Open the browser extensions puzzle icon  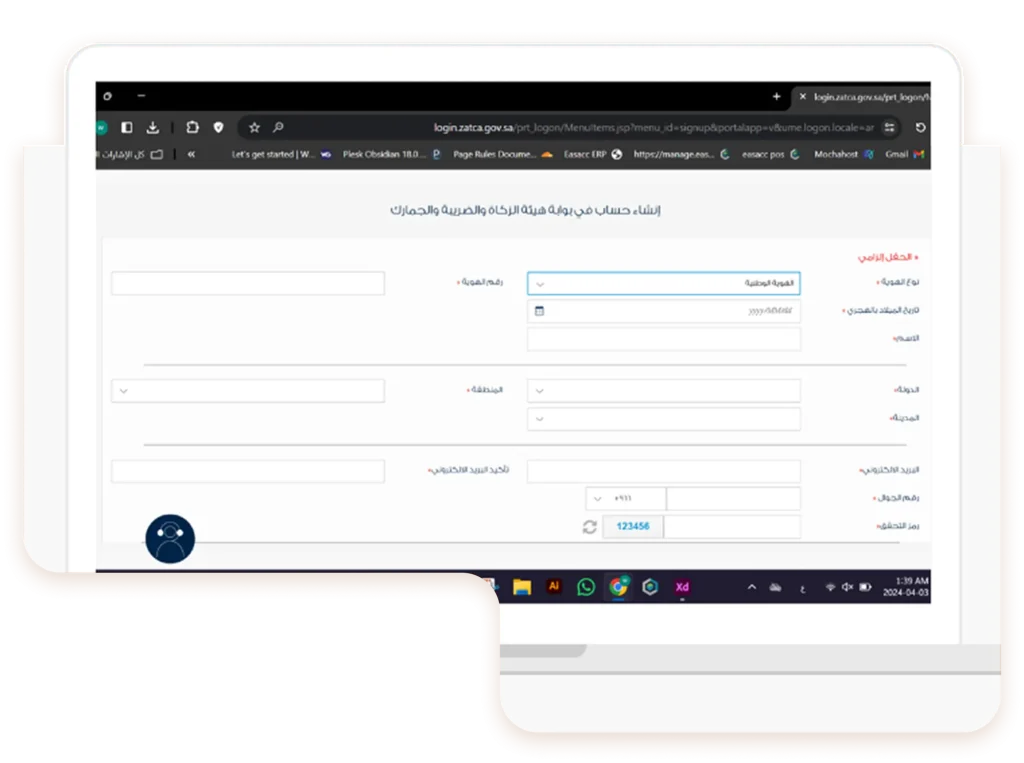[x=192, y=128]
